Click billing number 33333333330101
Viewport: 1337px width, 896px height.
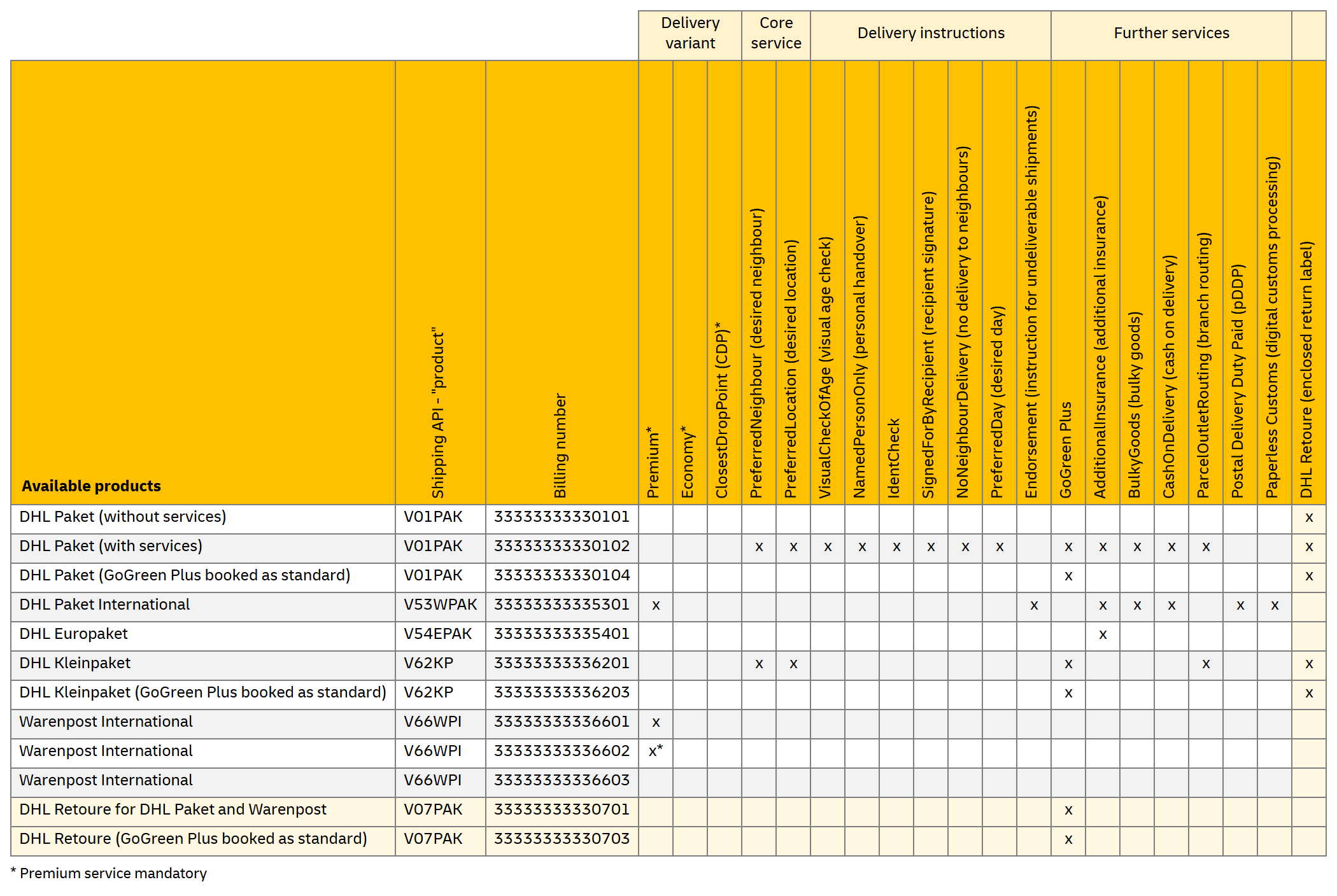[x=562, y=517]
